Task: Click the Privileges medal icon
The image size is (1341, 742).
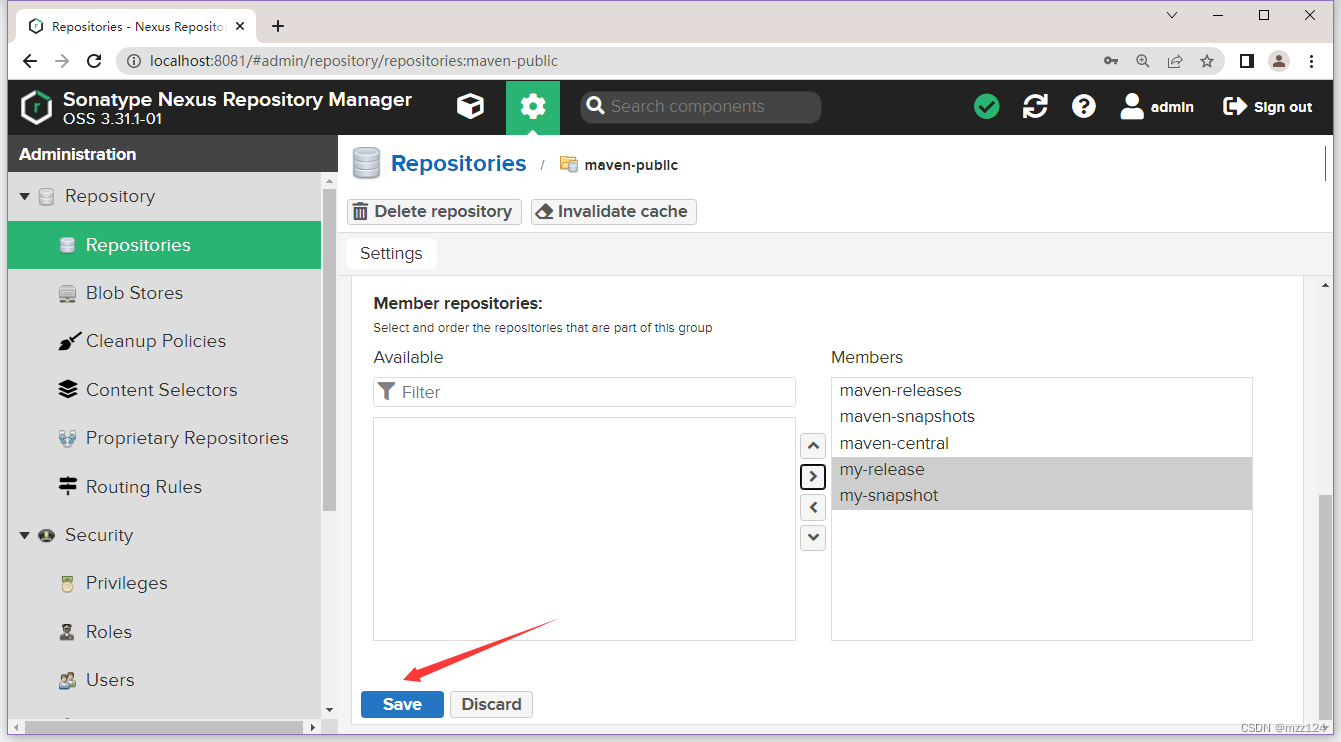Action: coord(68,584)
